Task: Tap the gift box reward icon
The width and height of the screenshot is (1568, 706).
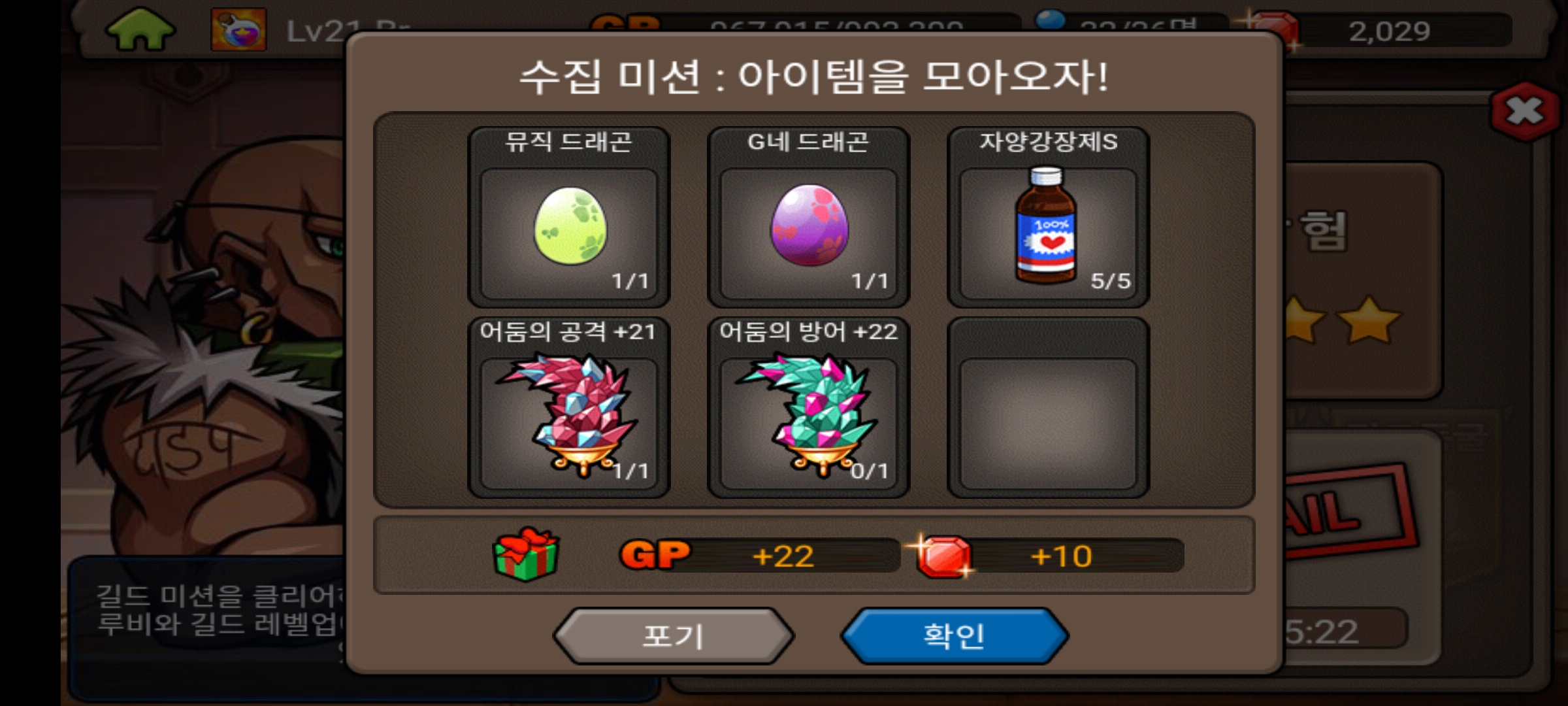Action: pyautogui.click(x=527, y=554)
